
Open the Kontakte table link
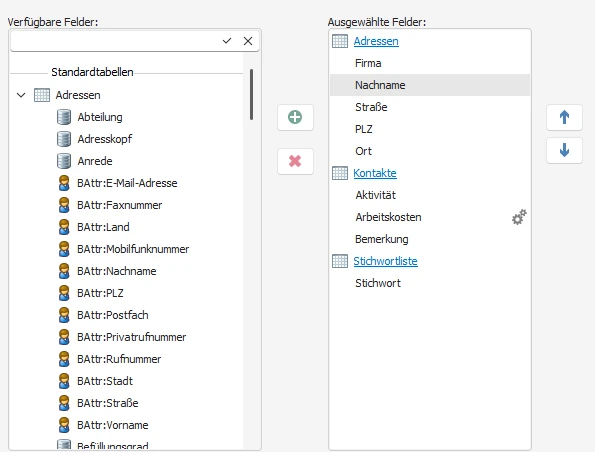click(375, 173)
